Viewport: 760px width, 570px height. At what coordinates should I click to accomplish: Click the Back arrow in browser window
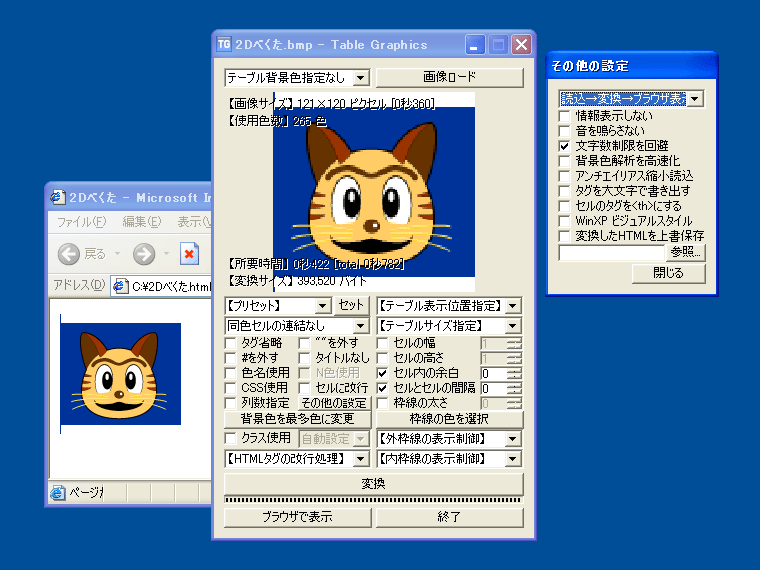tap(69, 254)
